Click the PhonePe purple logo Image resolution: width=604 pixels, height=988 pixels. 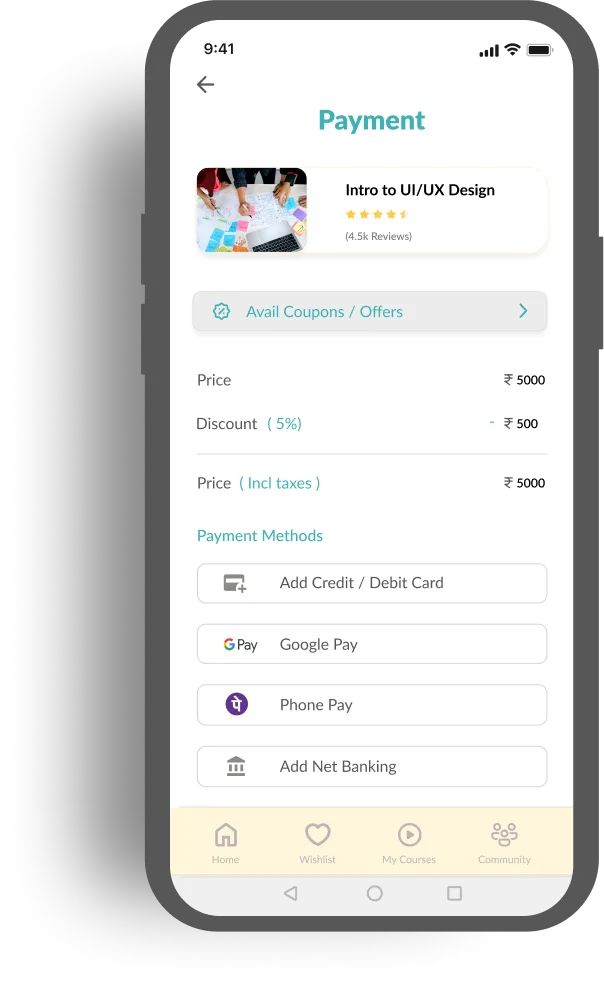237,704
